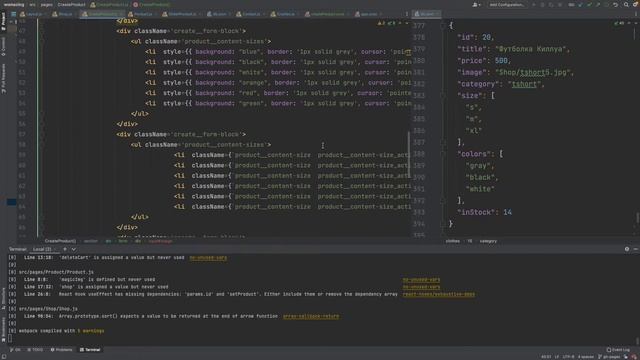Click the "tshort" category value in db.json
This screenshot has height=360, width=640.
pyautogui.click(x=524, y=84)
